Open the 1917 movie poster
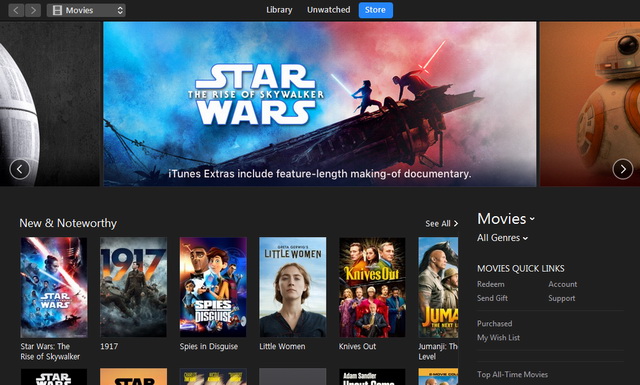The height and width of the screenshot is (385, 640). pos(133,287)
